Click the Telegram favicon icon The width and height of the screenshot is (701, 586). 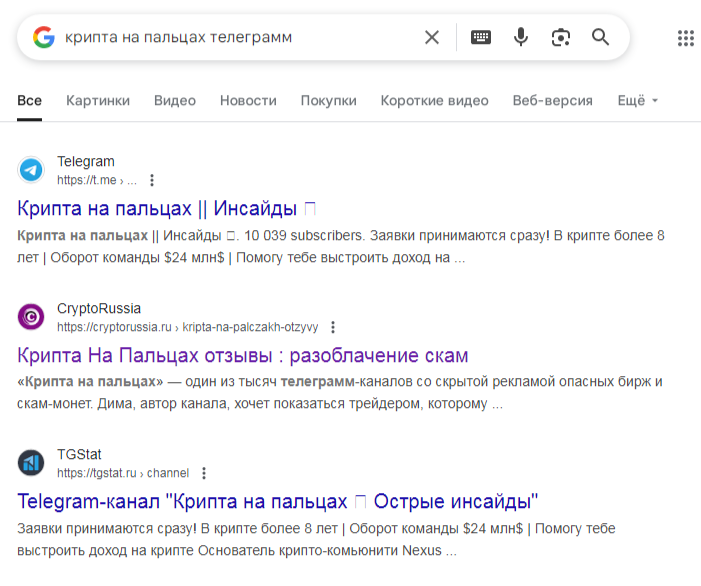[x=31, y=170]
